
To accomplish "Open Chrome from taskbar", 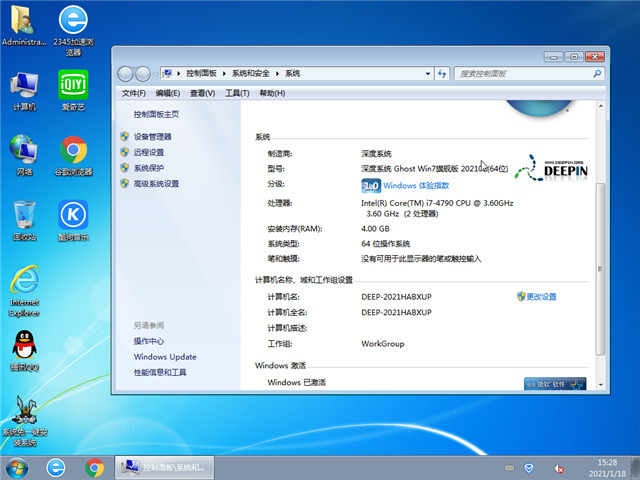I will (x=94, y=468).
